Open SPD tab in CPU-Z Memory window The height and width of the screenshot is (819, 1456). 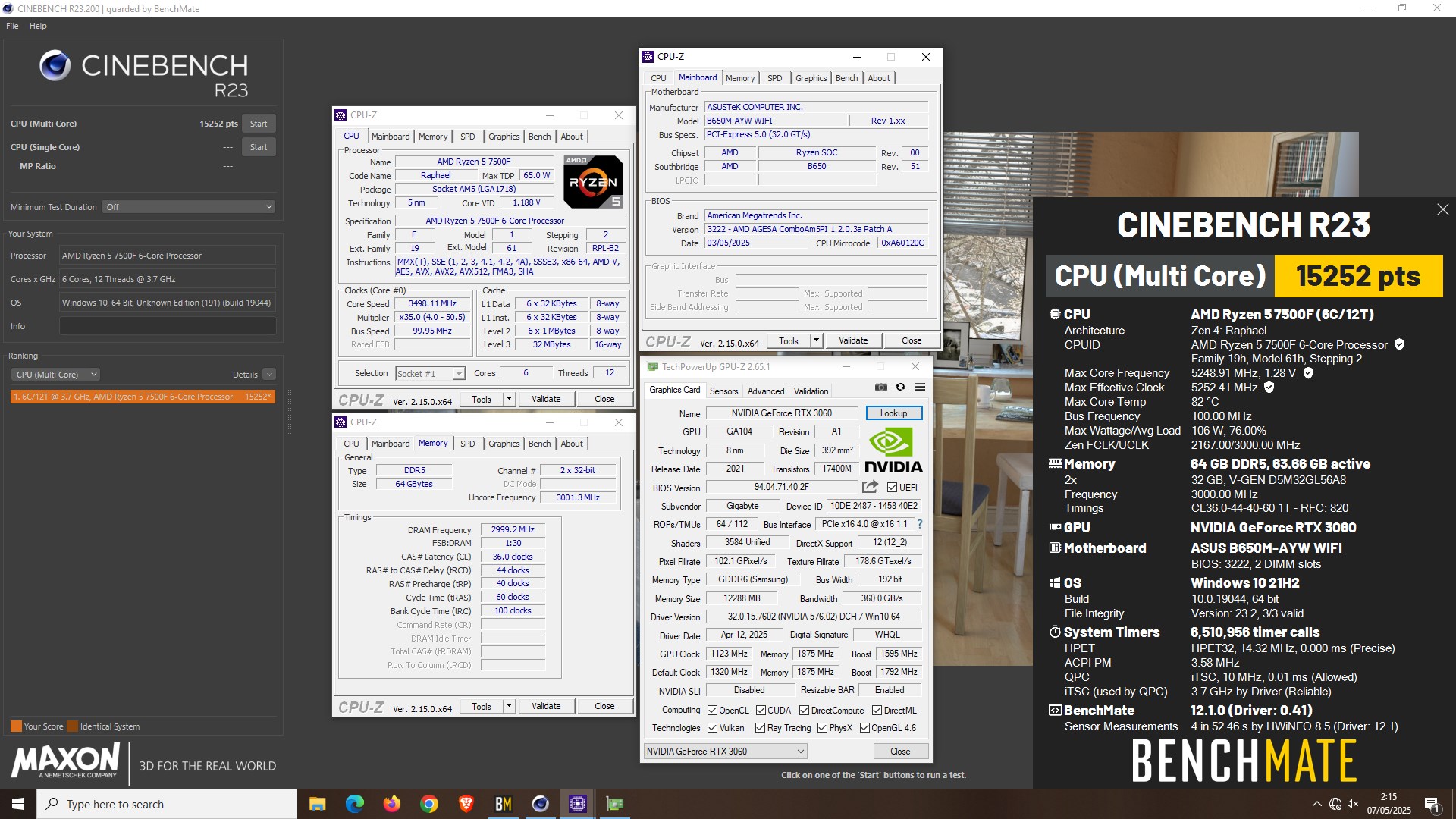click(x=468, y=444)
